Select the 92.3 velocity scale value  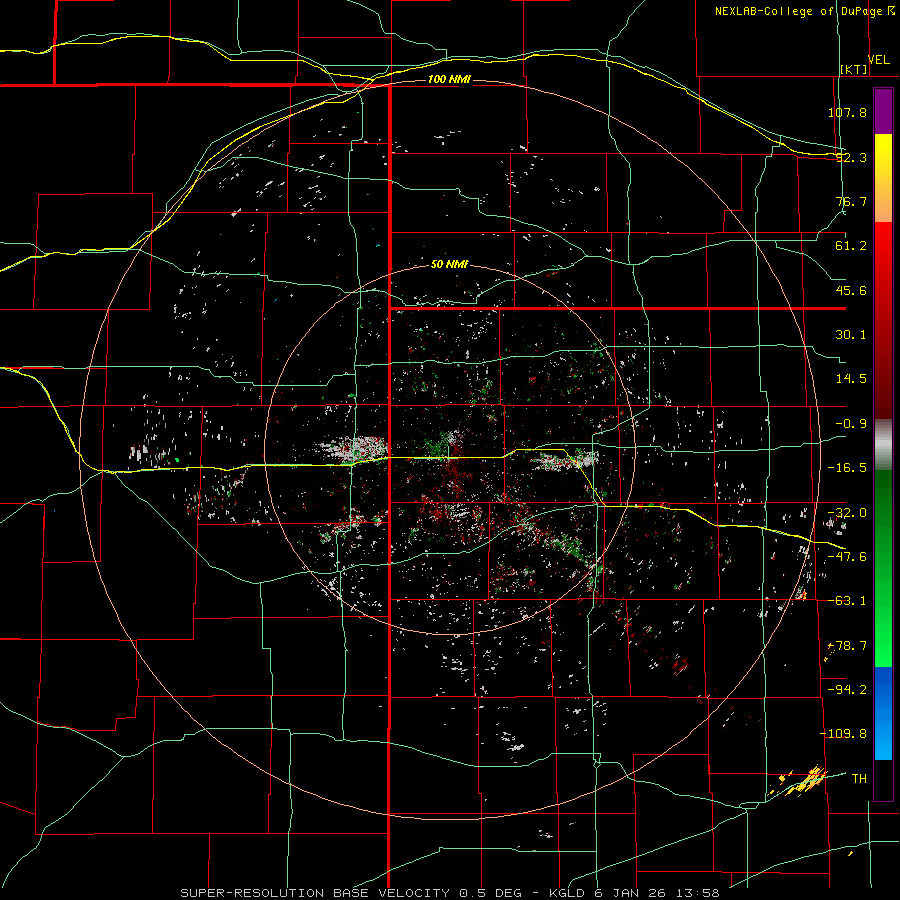click(x=851, y=157)
